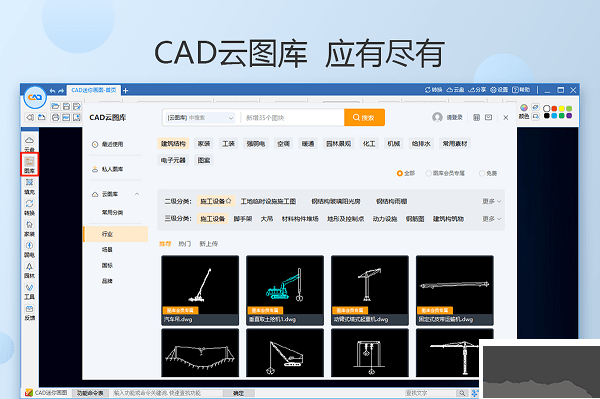Choose 大吊 in 三级分类
The image size is (600, 399).
267,219
